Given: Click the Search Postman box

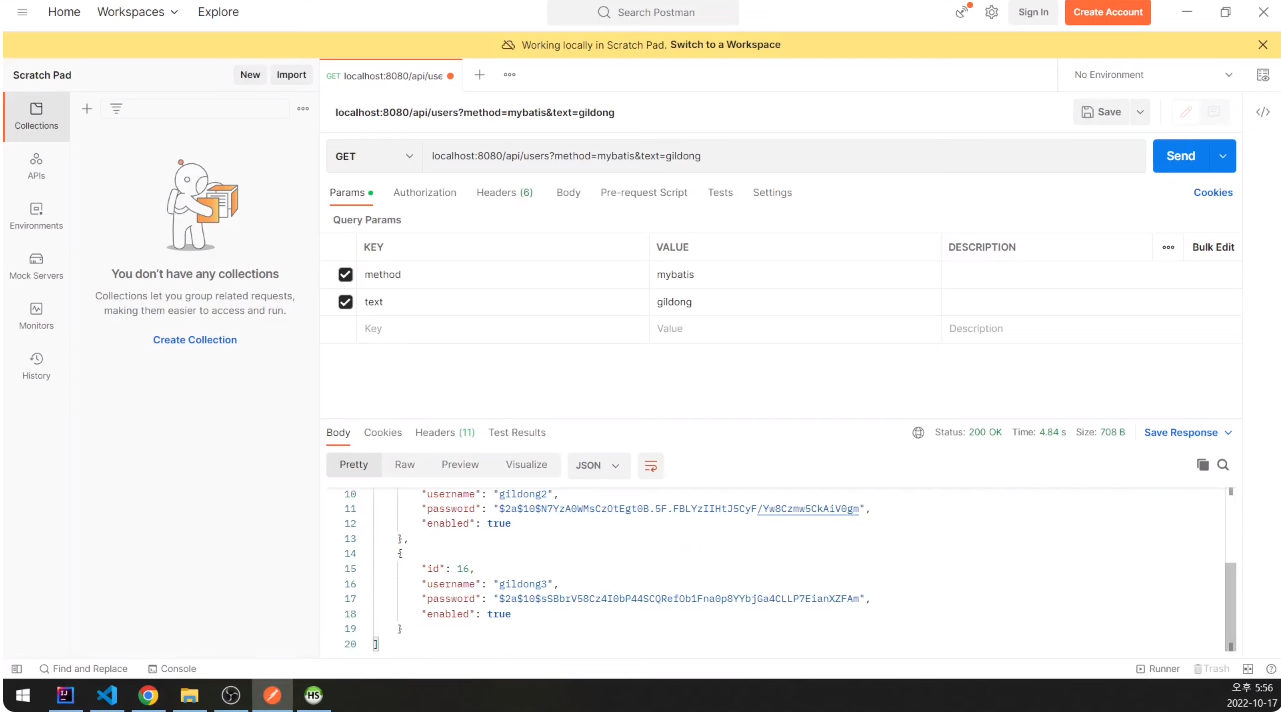Looking at the screenshot, I should tap(643, 12).
